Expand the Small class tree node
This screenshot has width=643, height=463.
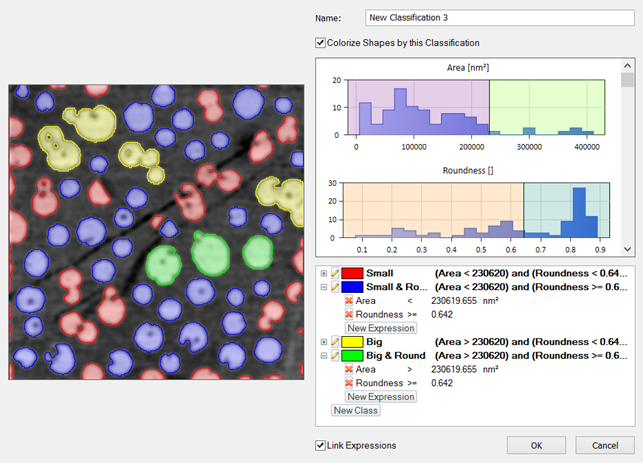coord(324,273)
